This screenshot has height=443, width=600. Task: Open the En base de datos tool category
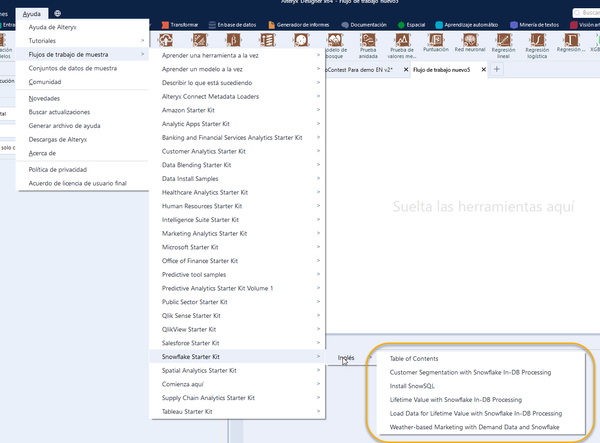(233, 25)
